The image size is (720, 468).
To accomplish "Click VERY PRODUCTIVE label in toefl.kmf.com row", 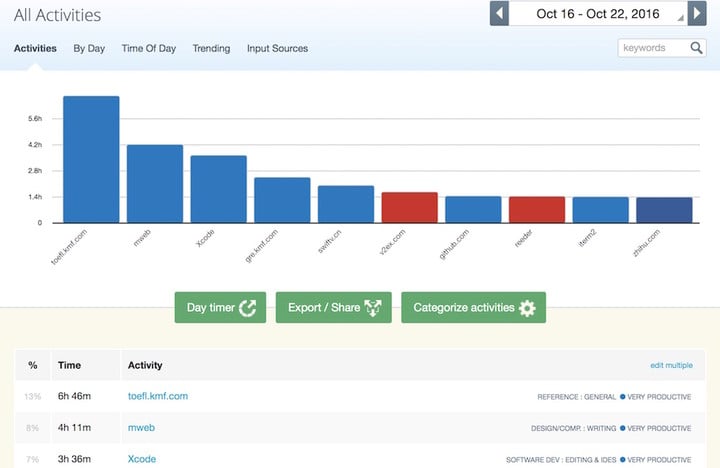I will point(659,397).
